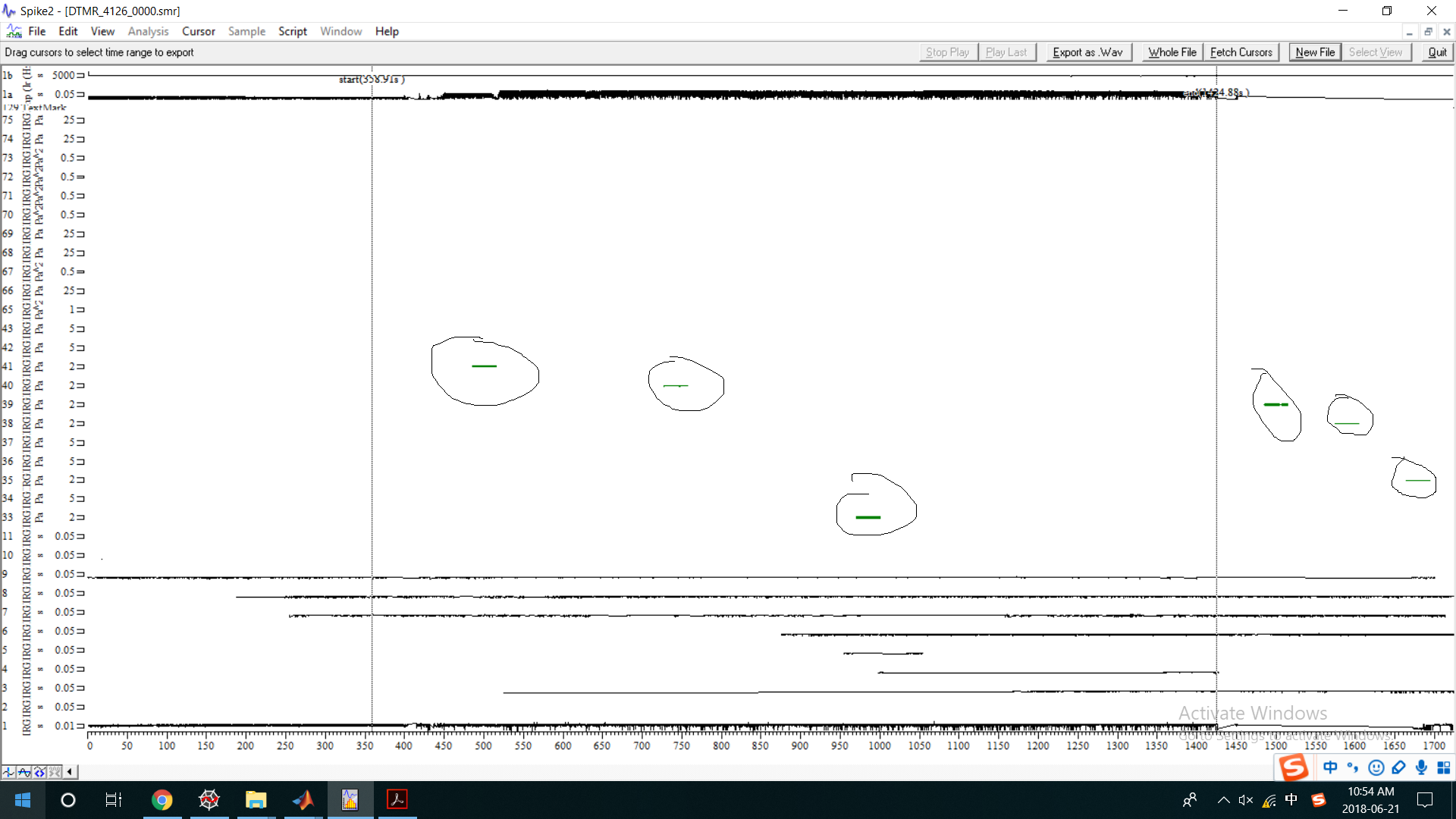Select the vertical cursor tool
Screen dimensions: 1456x819
8,771
